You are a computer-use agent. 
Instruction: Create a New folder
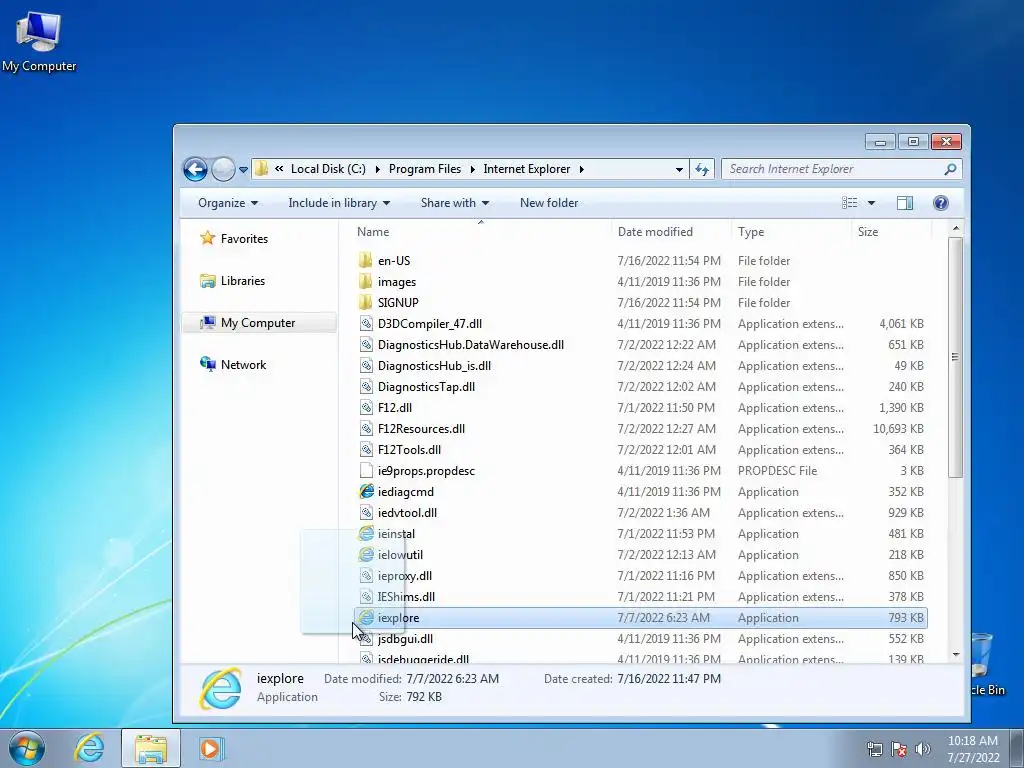pyautogui.click(x=549, y=203)
